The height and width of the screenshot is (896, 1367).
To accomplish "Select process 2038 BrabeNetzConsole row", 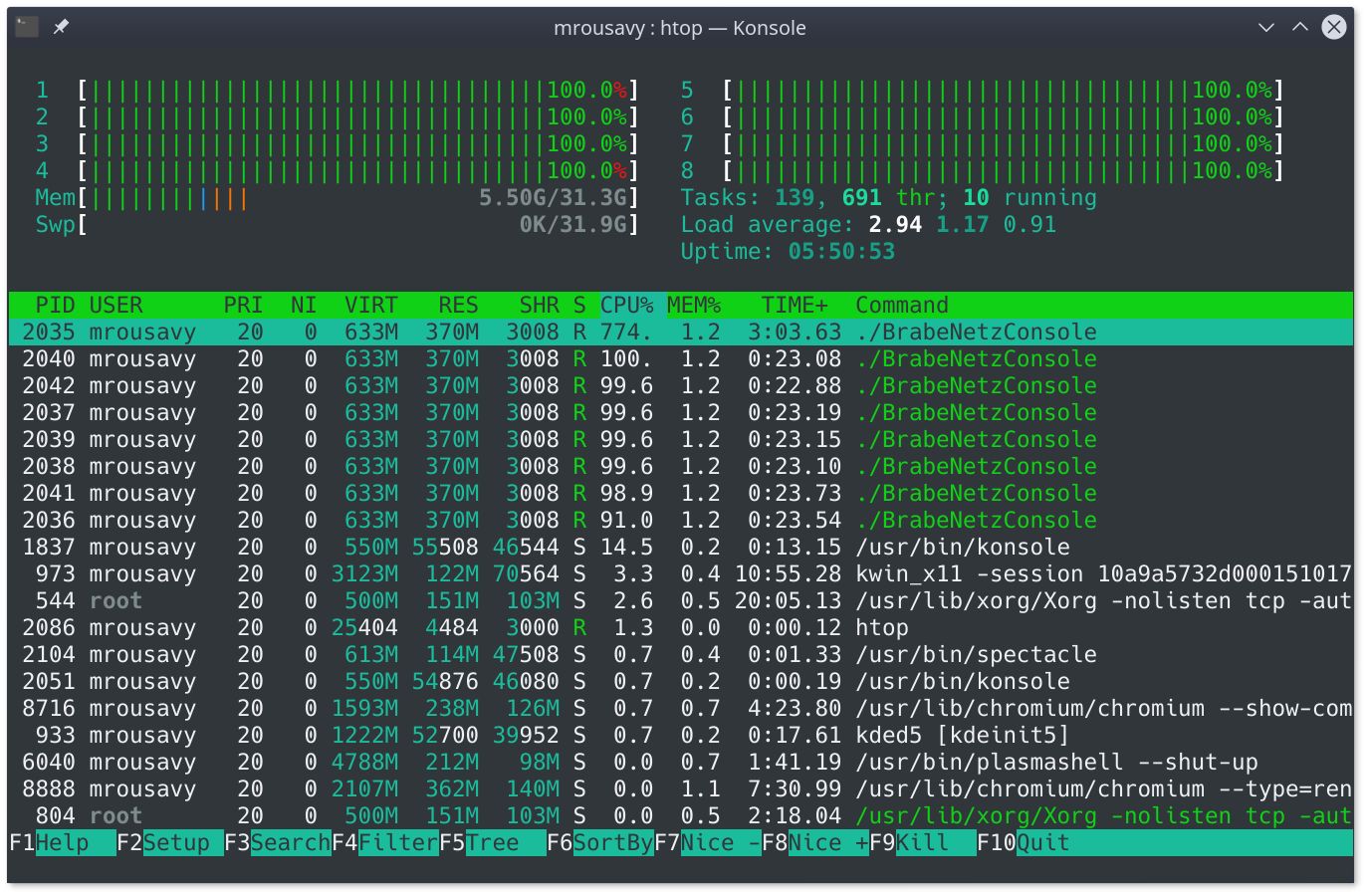I will (681, 467).
